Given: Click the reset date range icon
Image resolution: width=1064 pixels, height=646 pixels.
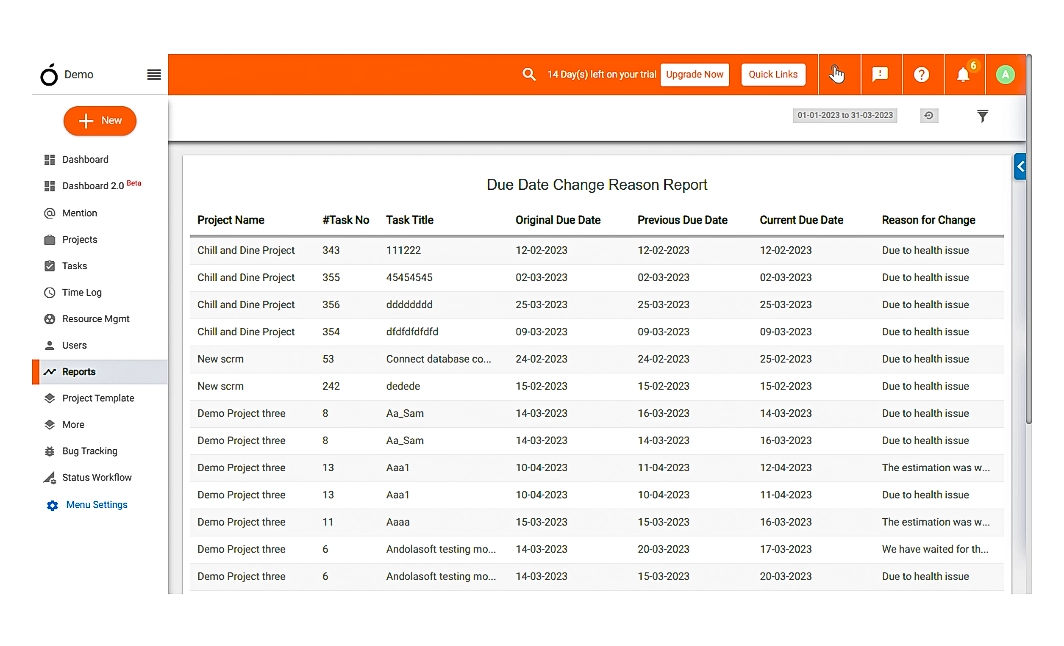Looking at the screenshot, I should 929,116.
